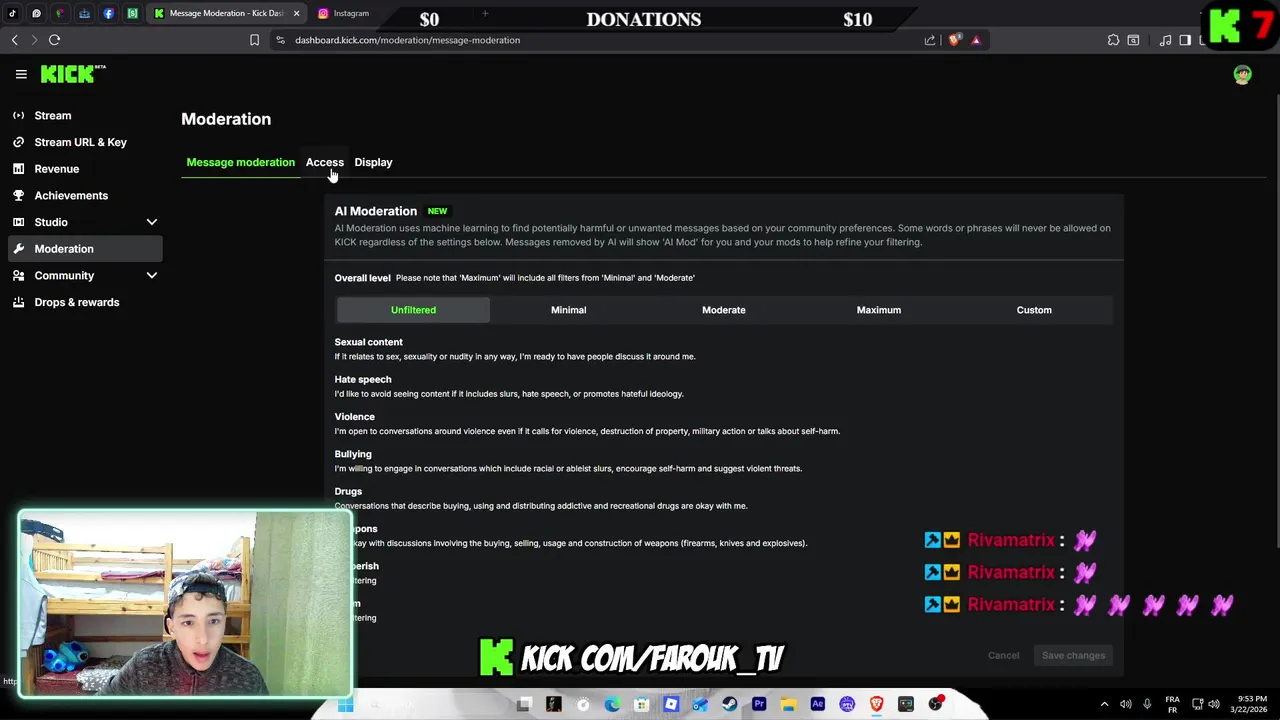Open Stream URL & Key page

84,142
